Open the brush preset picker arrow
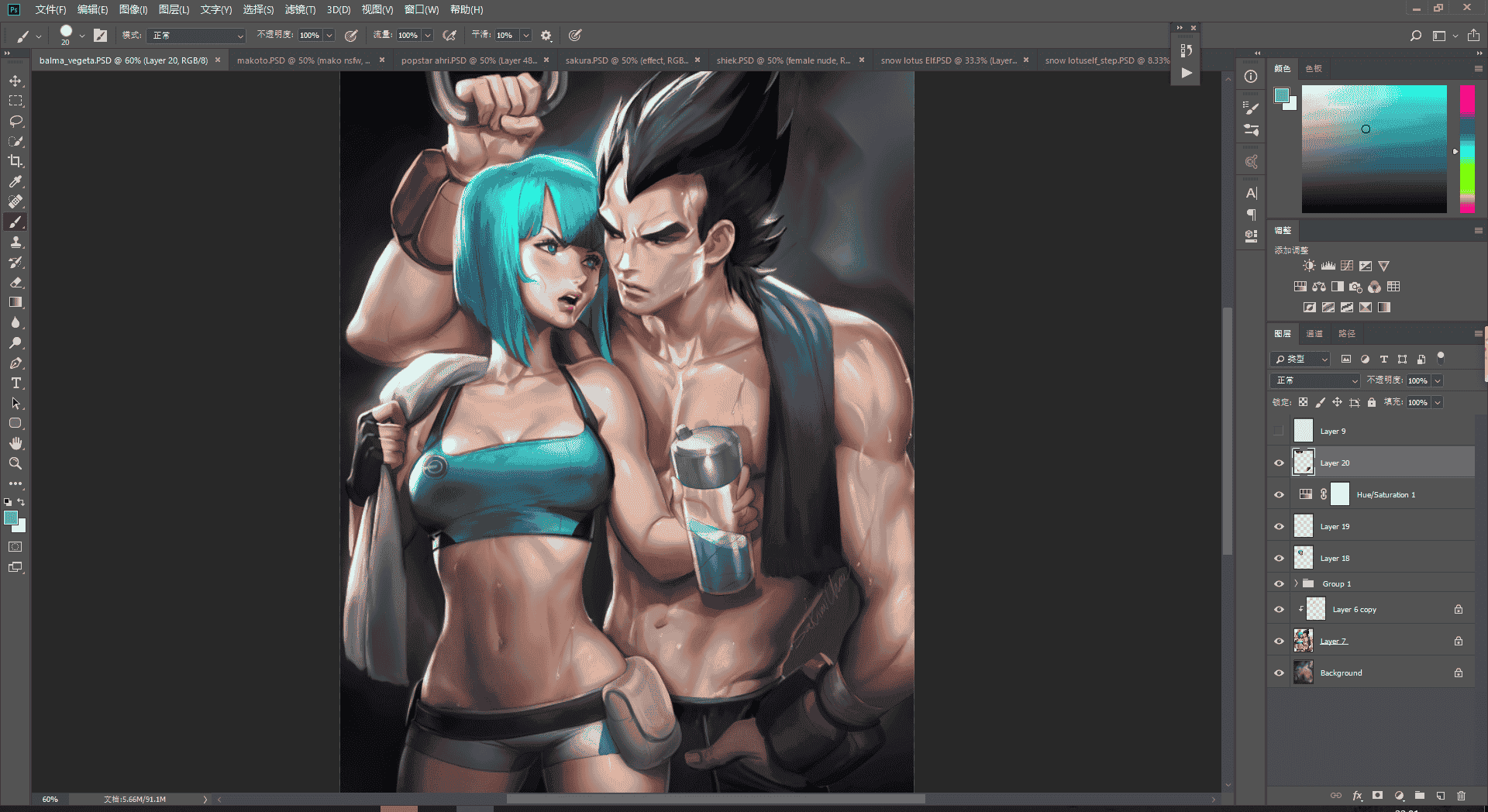 (x=82, y=36)
